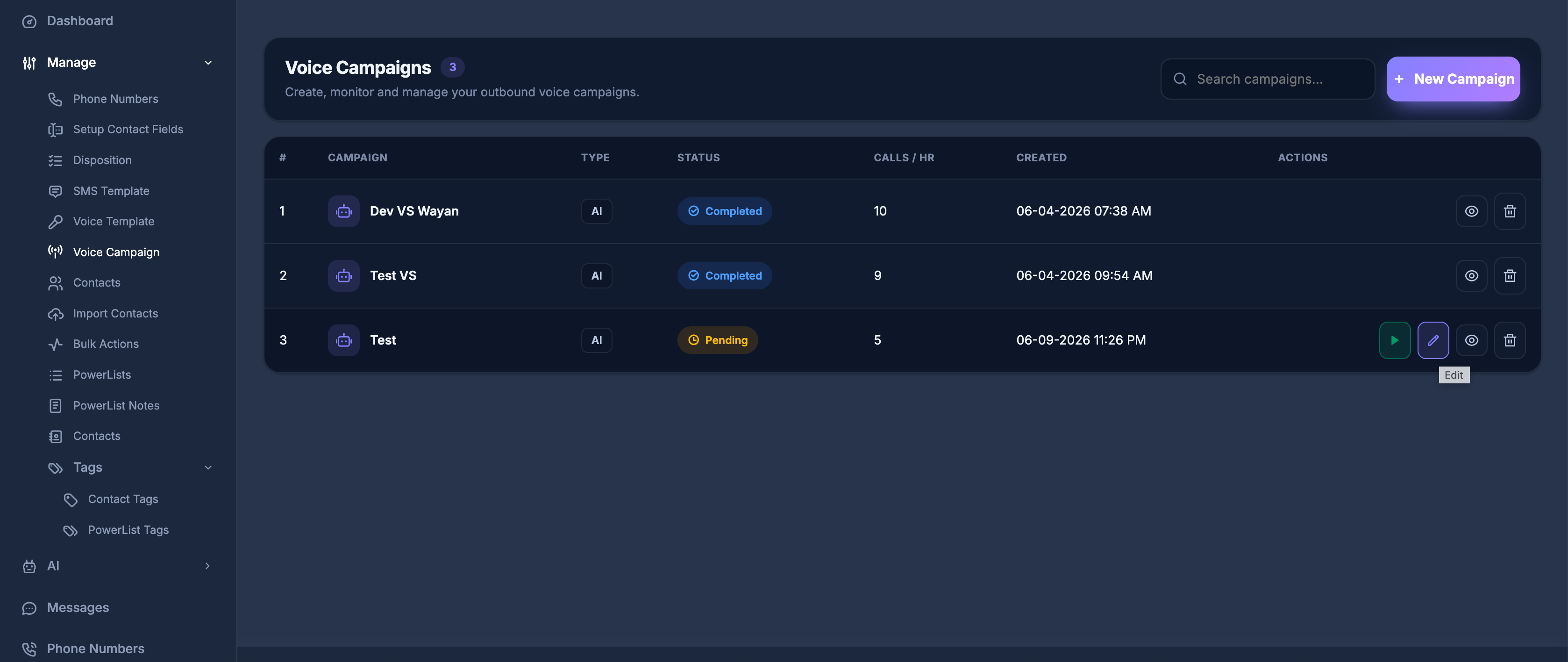The height and width of the screenshot is (662, 1568).
Task: View details of Test campaign via eye icon
Action: tap(1471, 340)
